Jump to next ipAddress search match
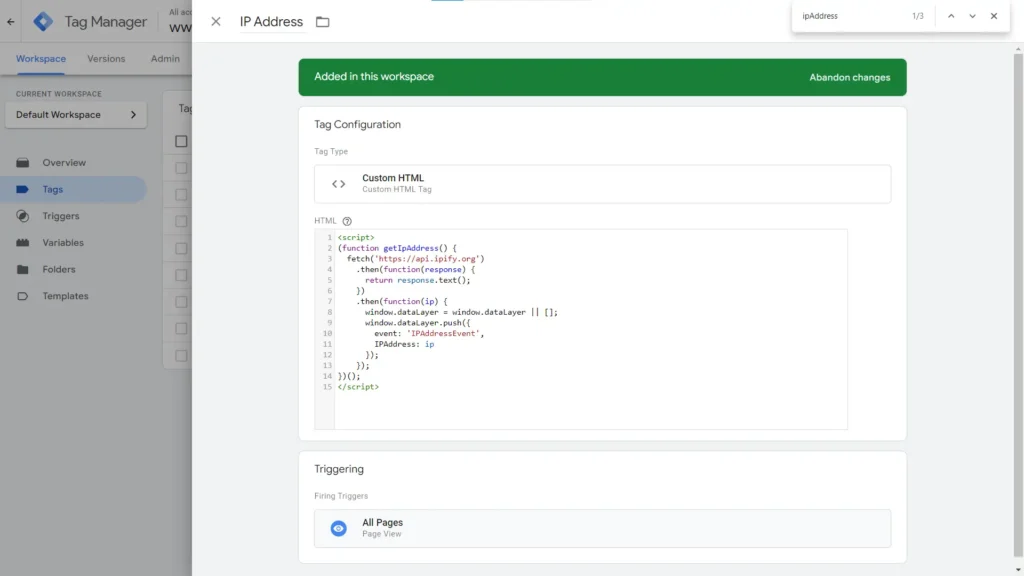Viewport: 1024px width, 576px height. (970, 16)
